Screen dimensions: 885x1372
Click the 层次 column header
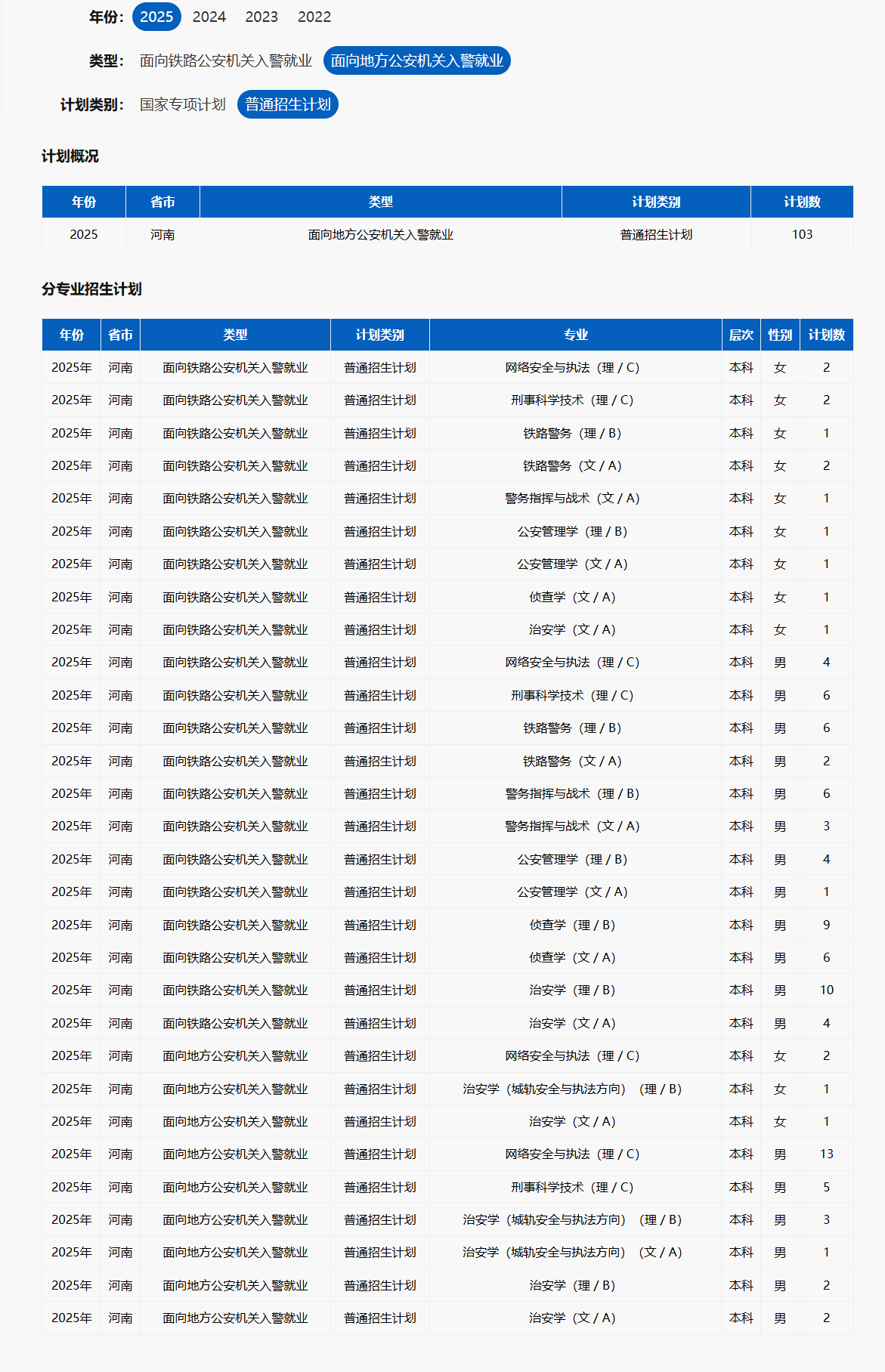[x=741, y=335]
